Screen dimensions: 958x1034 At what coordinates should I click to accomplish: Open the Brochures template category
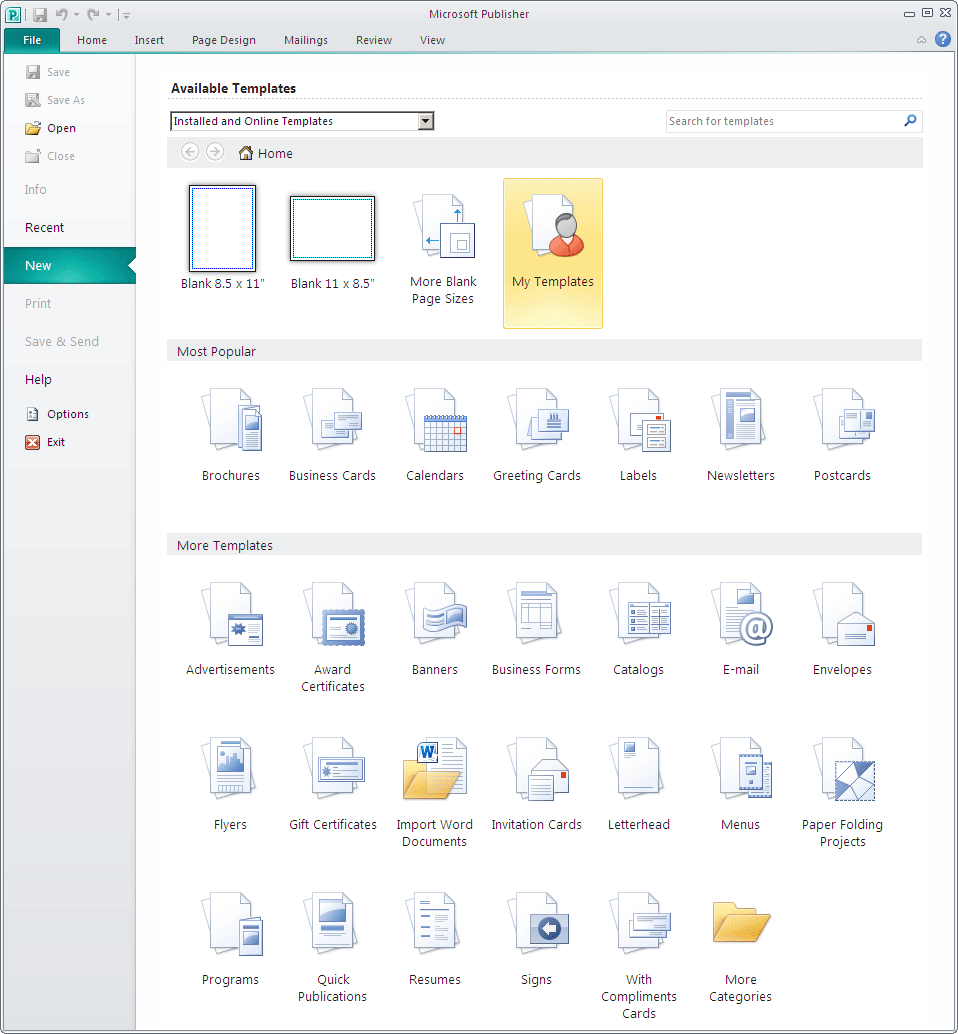(231, 435)
